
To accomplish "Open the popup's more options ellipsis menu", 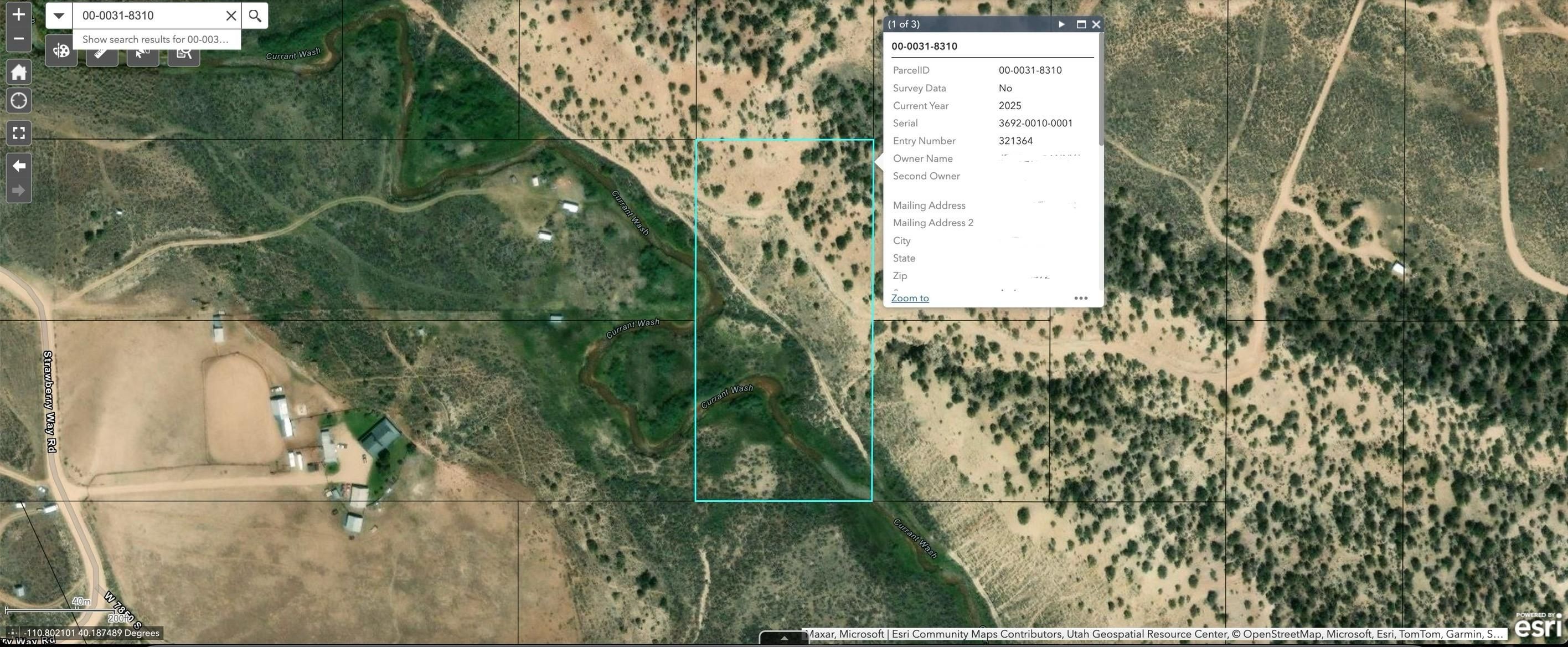I will 1081,298.
